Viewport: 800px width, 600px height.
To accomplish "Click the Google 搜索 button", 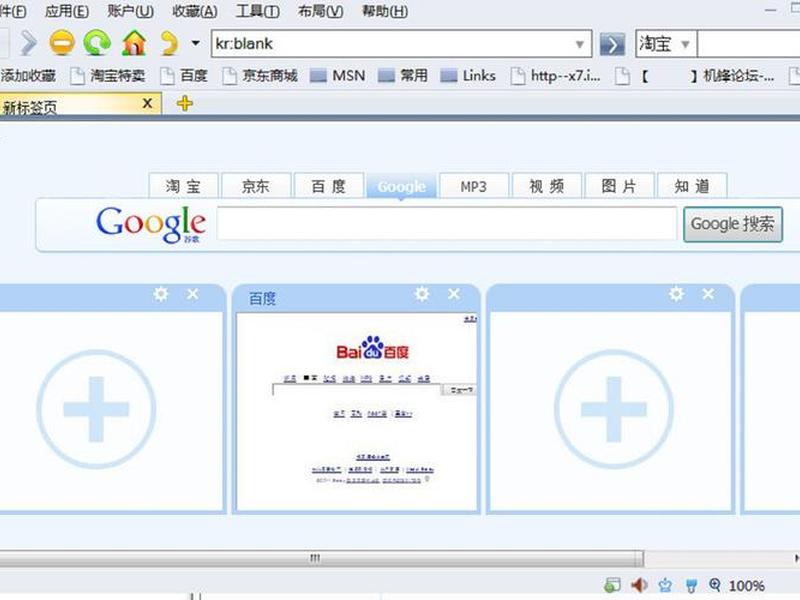I will [x=733, y=224].
